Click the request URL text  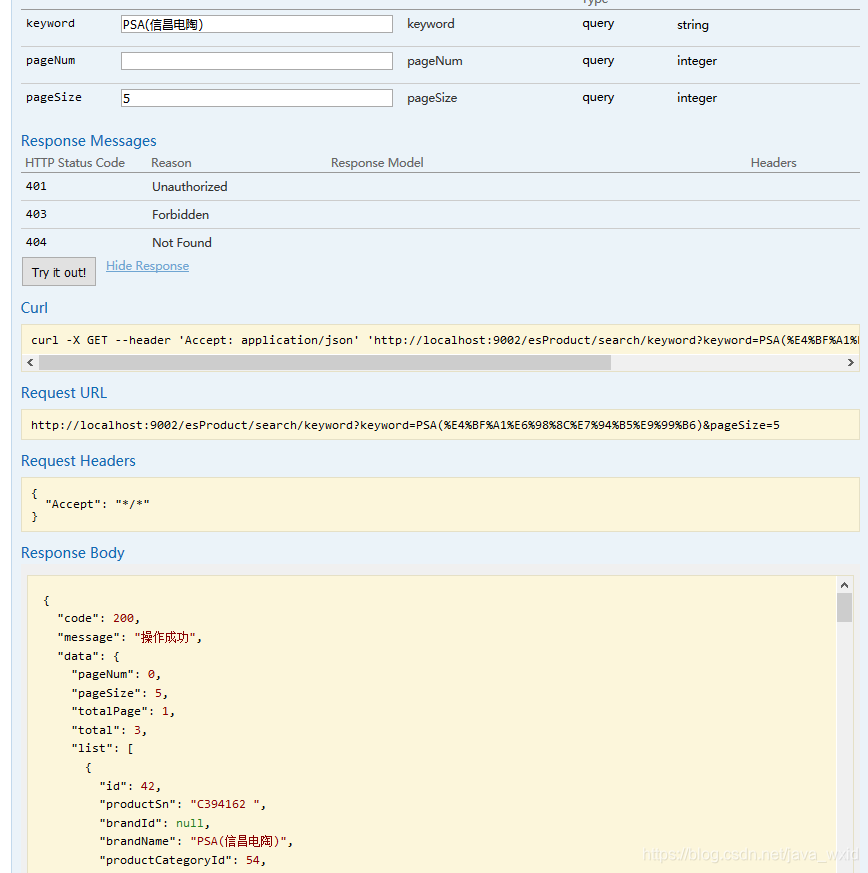[x=405, y=425]
